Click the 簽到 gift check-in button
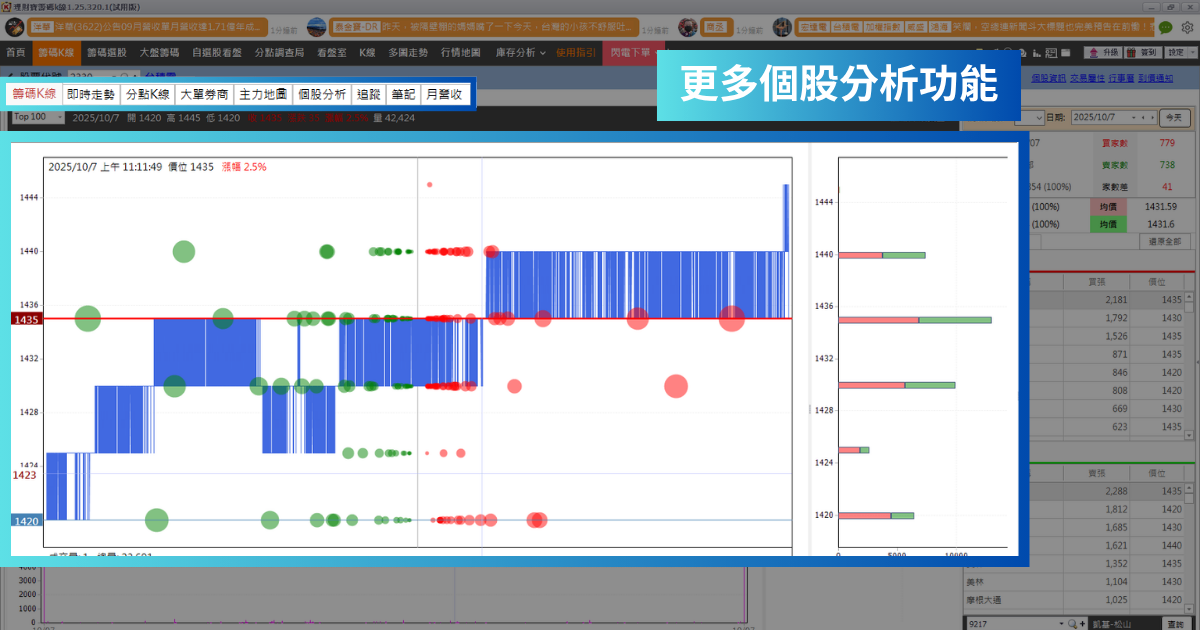The image size is (1200, 630). (x=1143, y=52)
